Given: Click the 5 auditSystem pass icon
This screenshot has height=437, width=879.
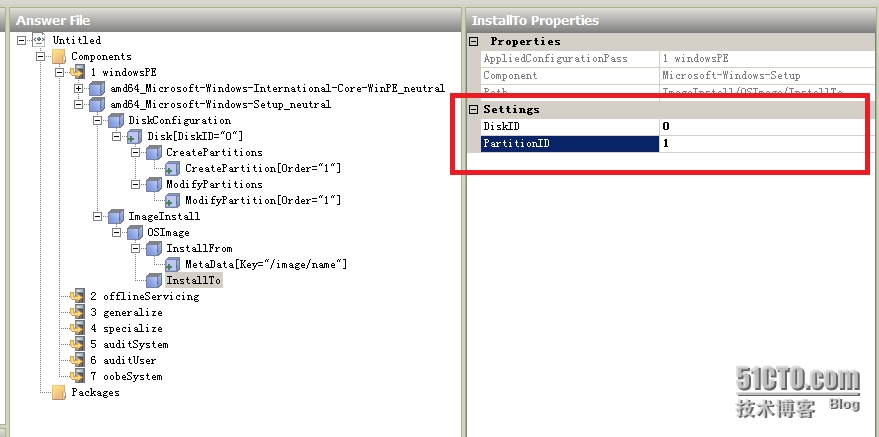Looking at the screenshot, I should (77, 345).
